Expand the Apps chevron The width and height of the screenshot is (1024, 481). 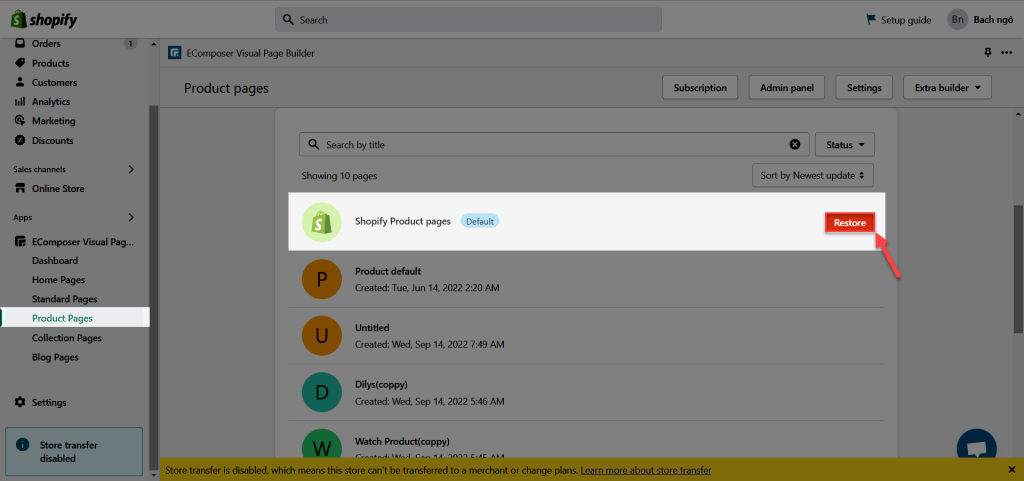131,217
